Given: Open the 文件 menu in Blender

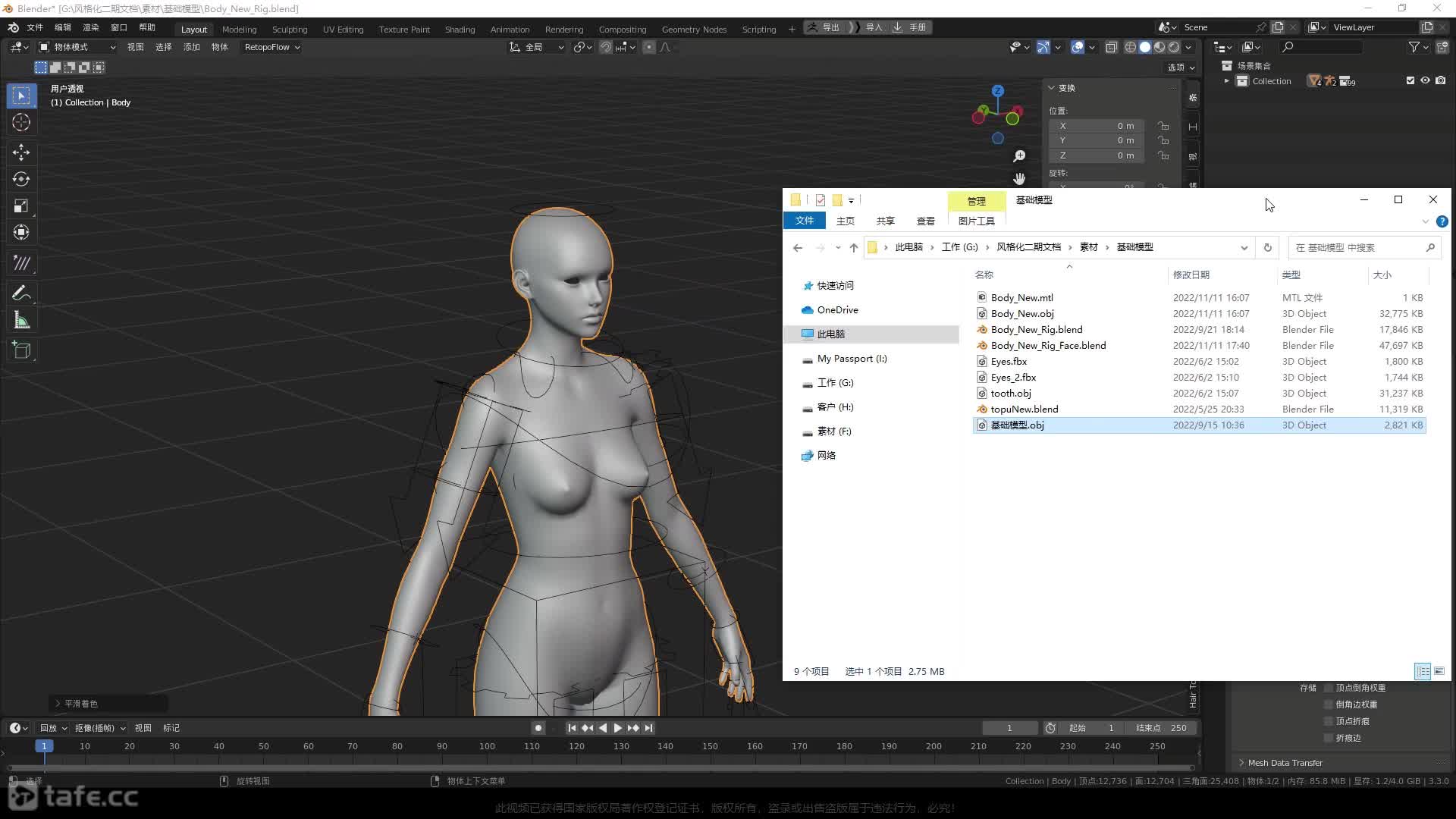Looking at the screenshot, I should [x=35, y=27].
